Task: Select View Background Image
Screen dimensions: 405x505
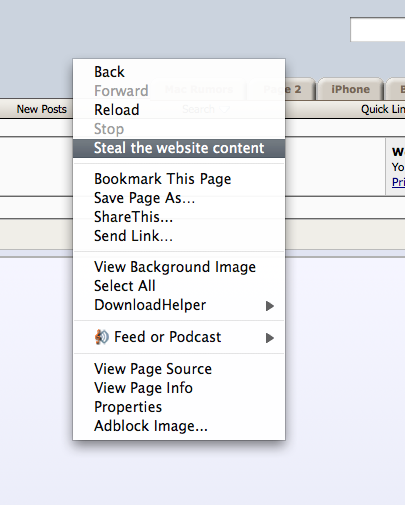Action: (179, 267)
